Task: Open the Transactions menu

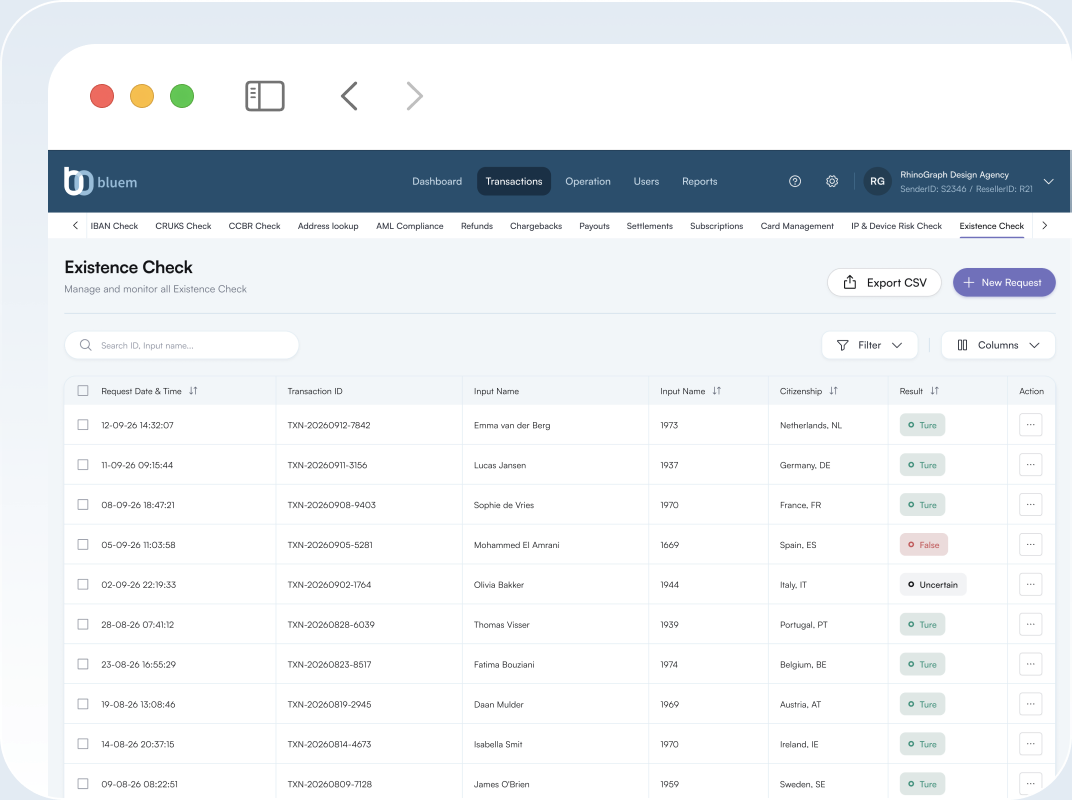Action: [x=513, y=181]
